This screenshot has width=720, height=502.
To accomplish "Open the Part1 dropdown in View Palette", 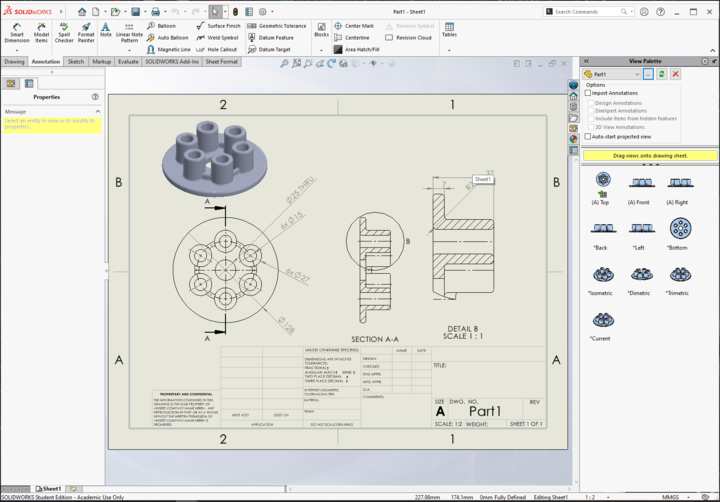I will (x=637, y=74).
